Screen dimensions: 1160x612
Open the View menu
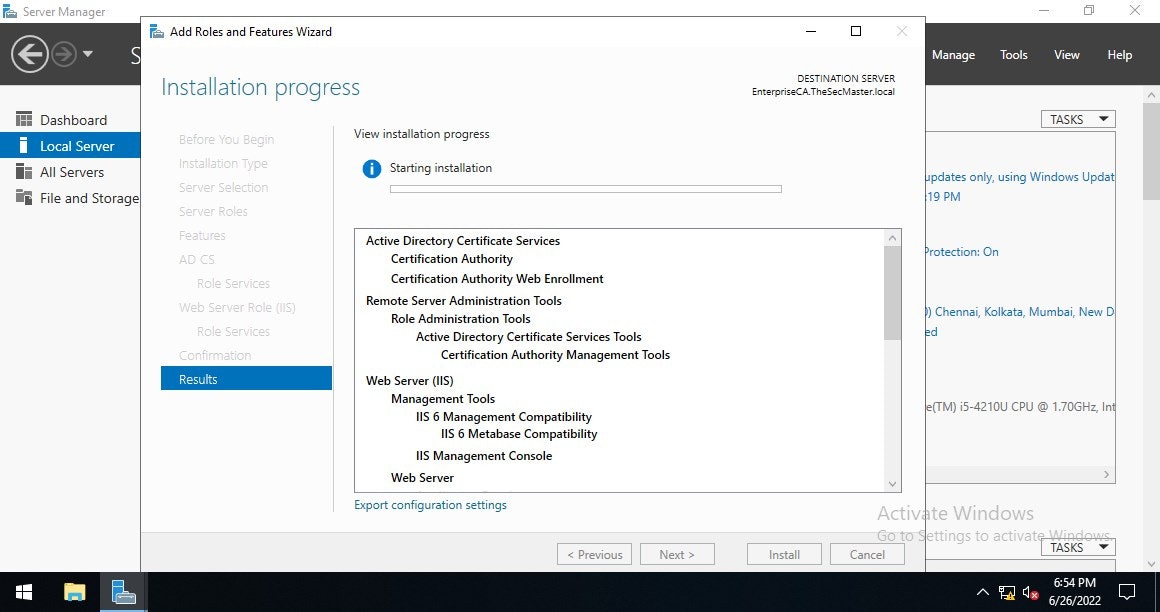pos(1067,55)
